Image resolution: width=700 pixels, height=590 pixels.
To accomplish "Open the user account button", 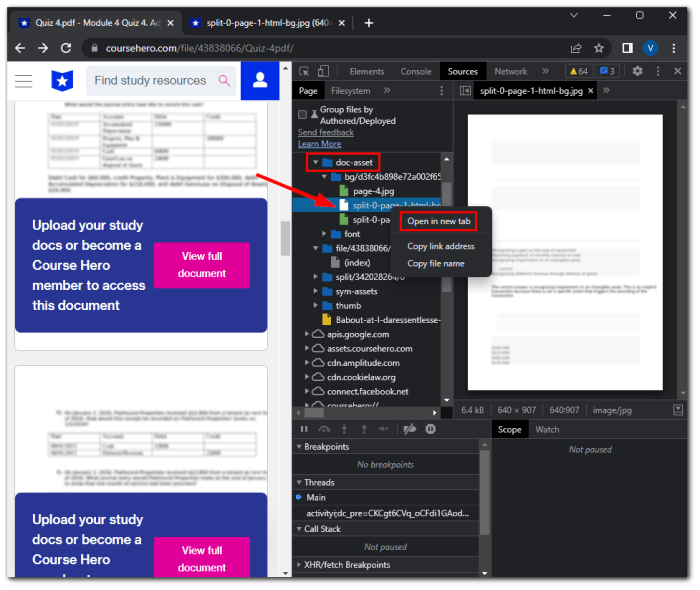I will pos(260,81).
